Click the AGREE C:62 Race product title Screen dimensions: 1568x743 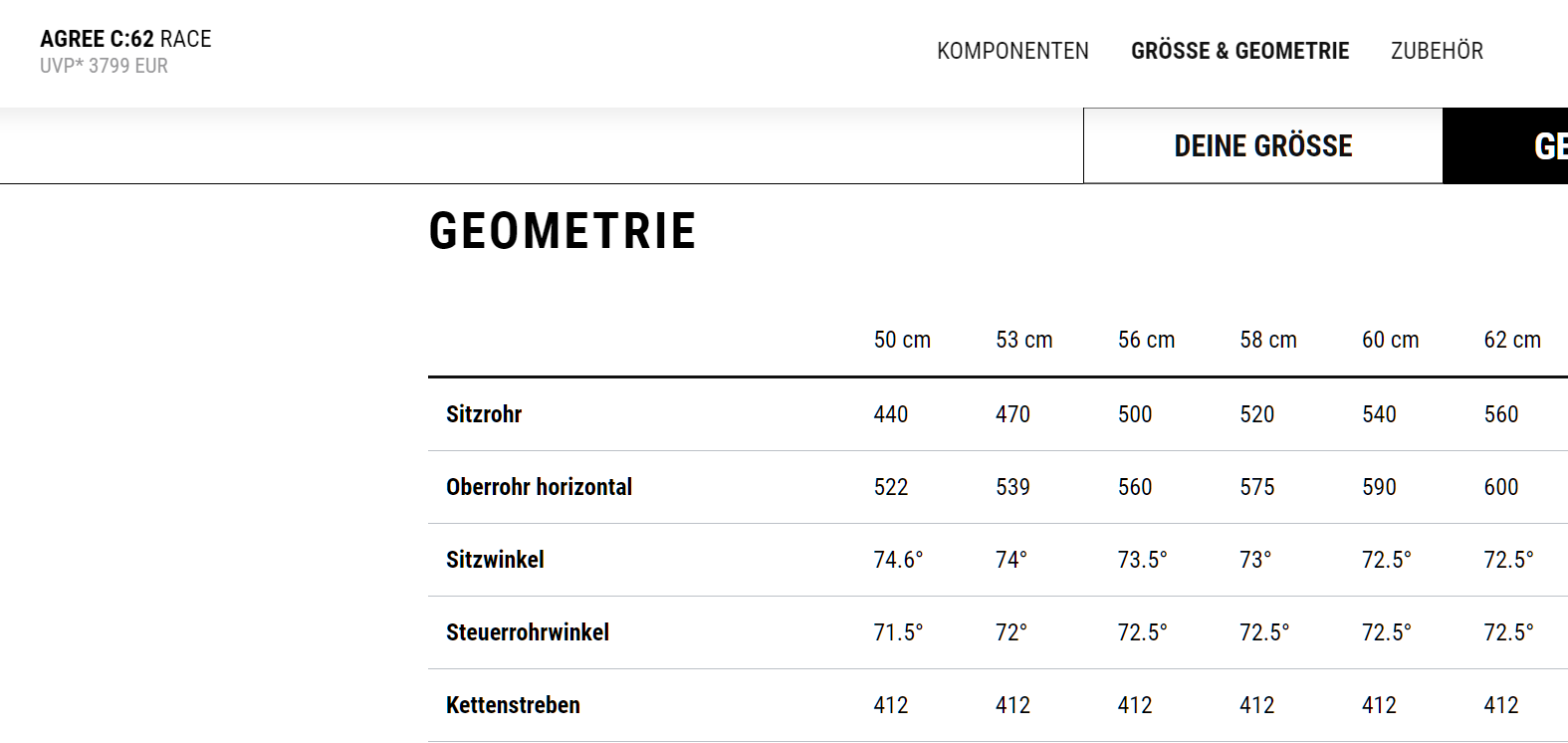[125, 39]
